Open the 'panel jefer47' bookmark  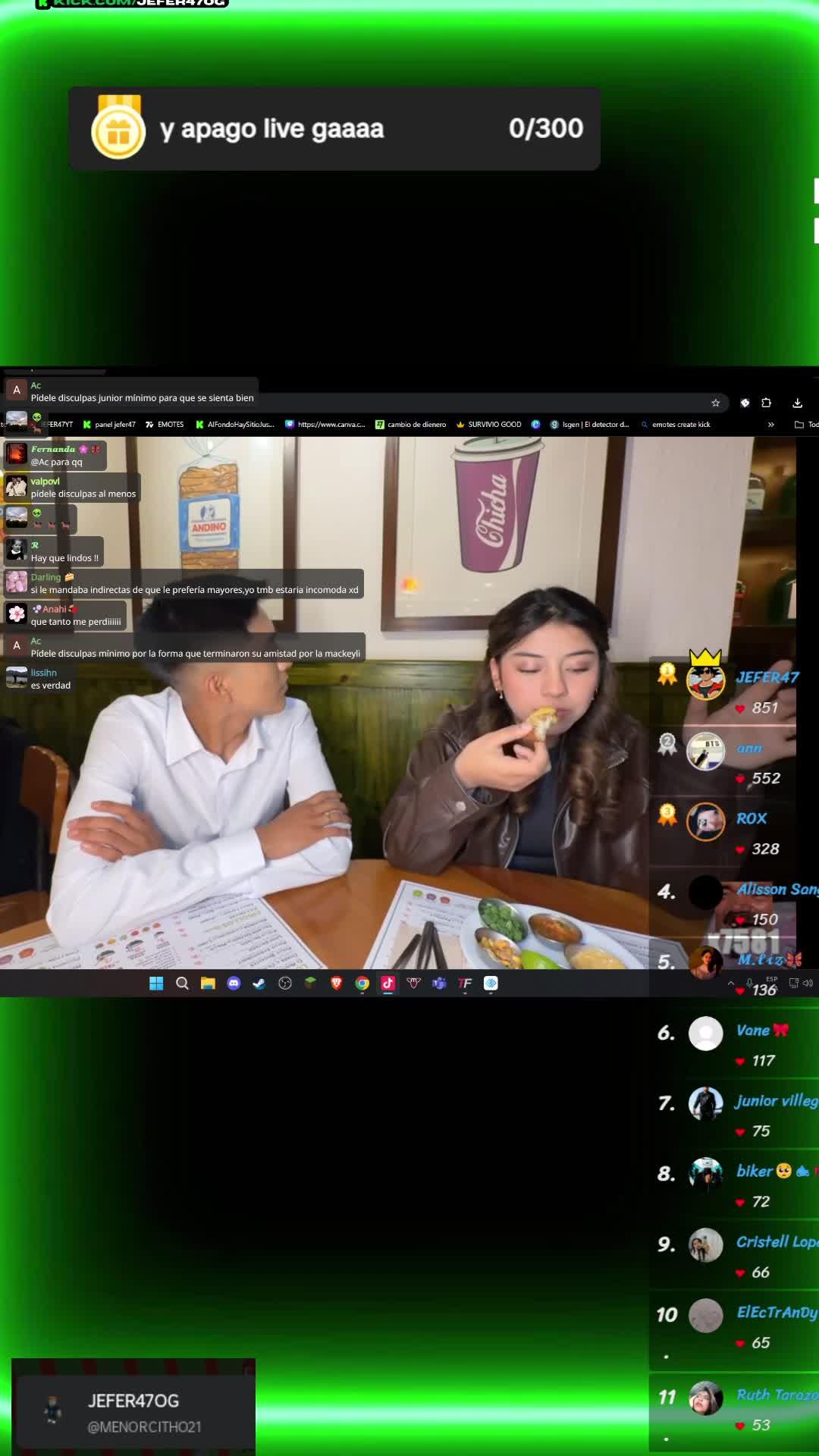(109, 425)
